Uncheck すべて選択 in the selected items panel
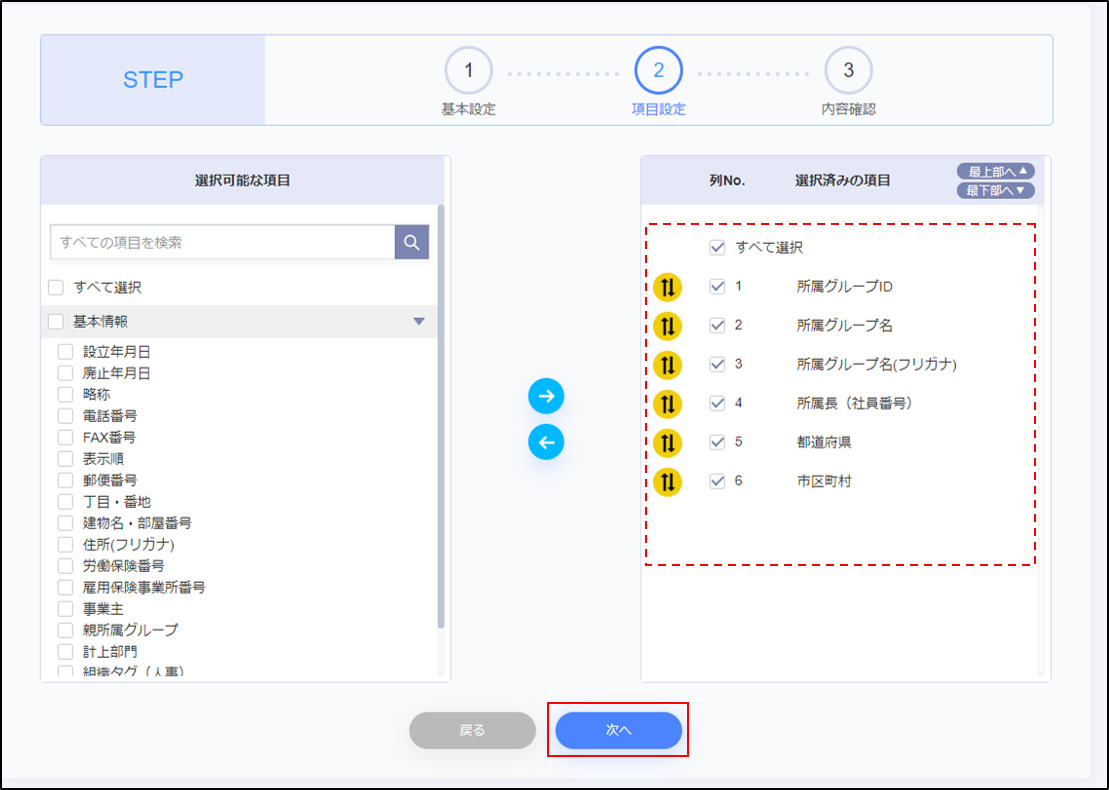Screen dimensions: 1109x790 [716, 246]
